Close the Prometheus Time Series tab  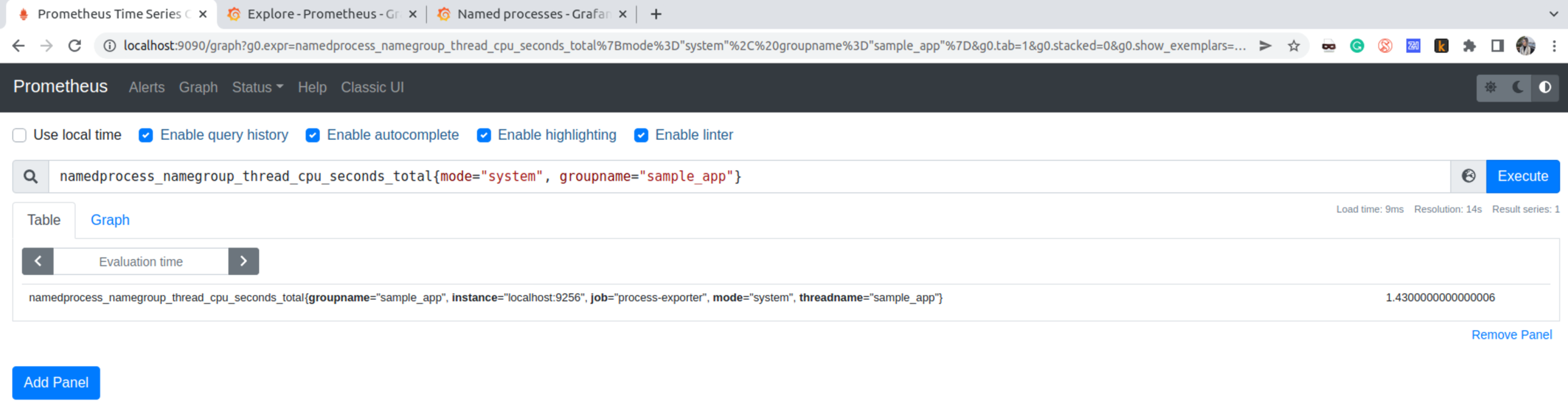(203, 14)
